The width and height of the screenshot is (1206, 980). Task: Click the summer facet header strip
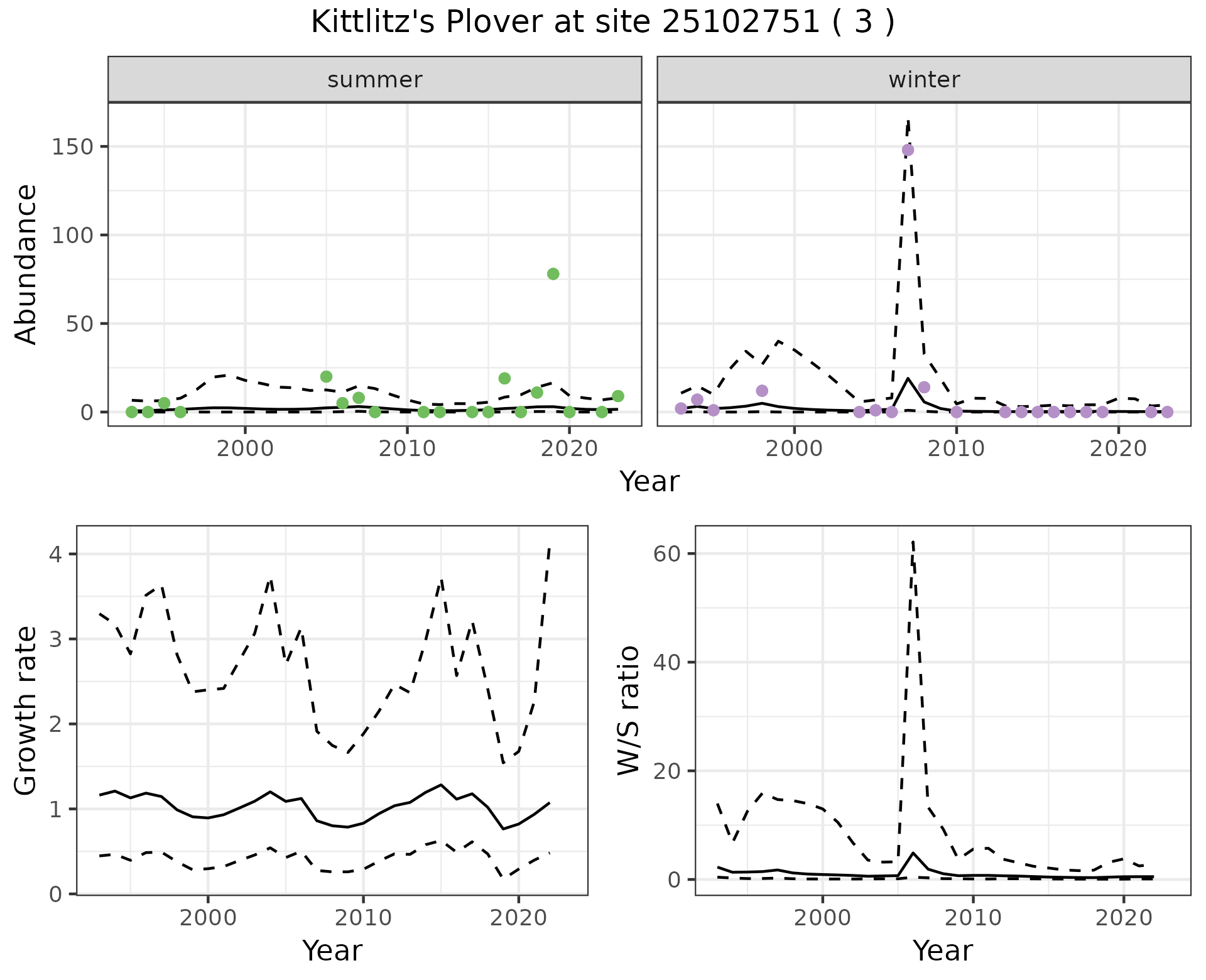[374, 80]
